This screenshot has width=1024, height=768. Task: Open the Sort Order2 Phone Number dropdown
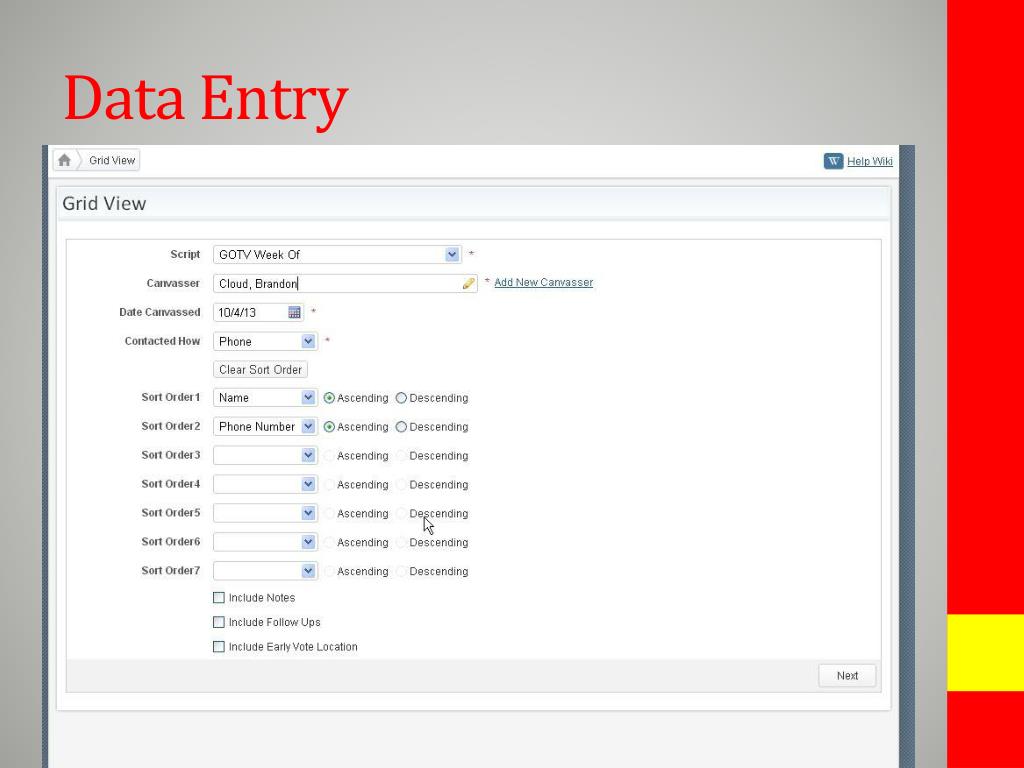pos(308,426)
